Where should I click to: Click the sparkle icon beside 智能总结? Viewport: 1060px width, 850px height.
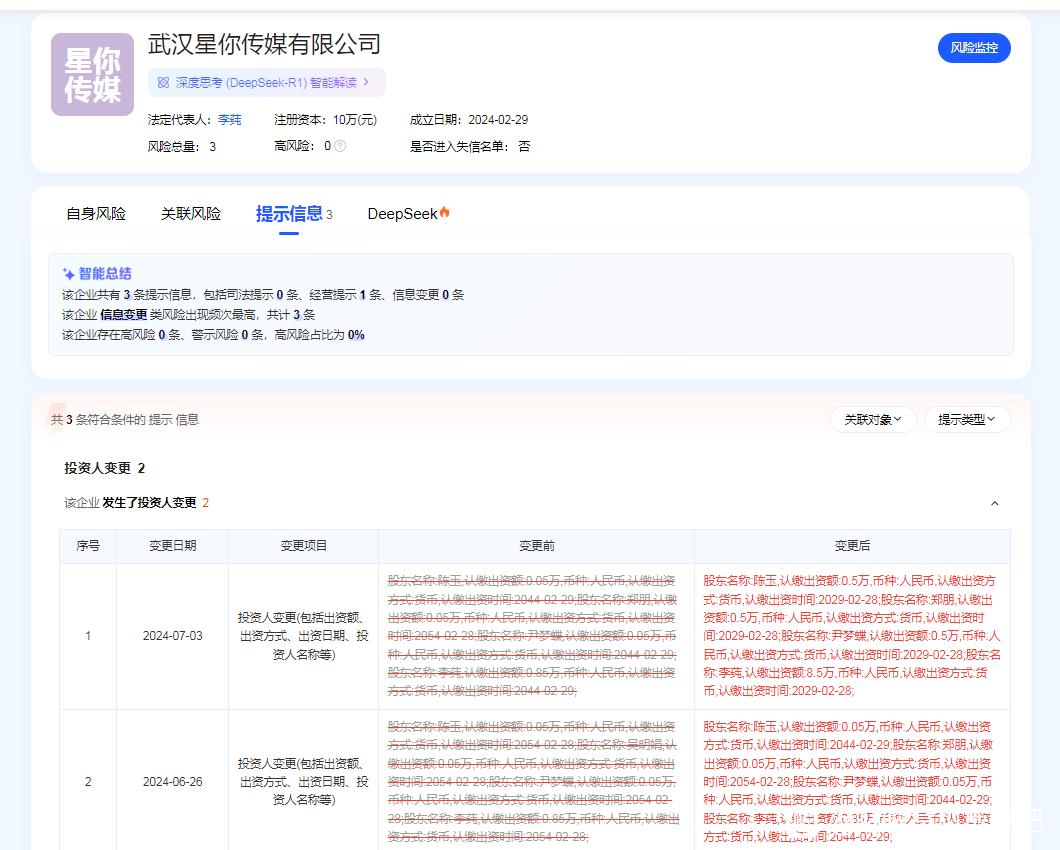tap(68, 273)
